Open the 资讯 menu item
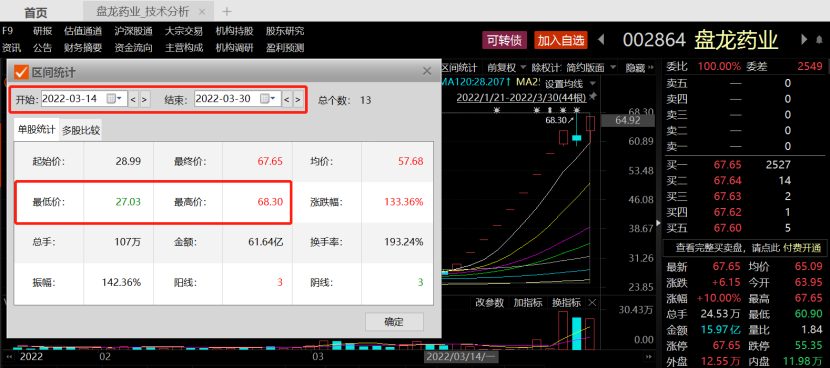 (11, 48)
